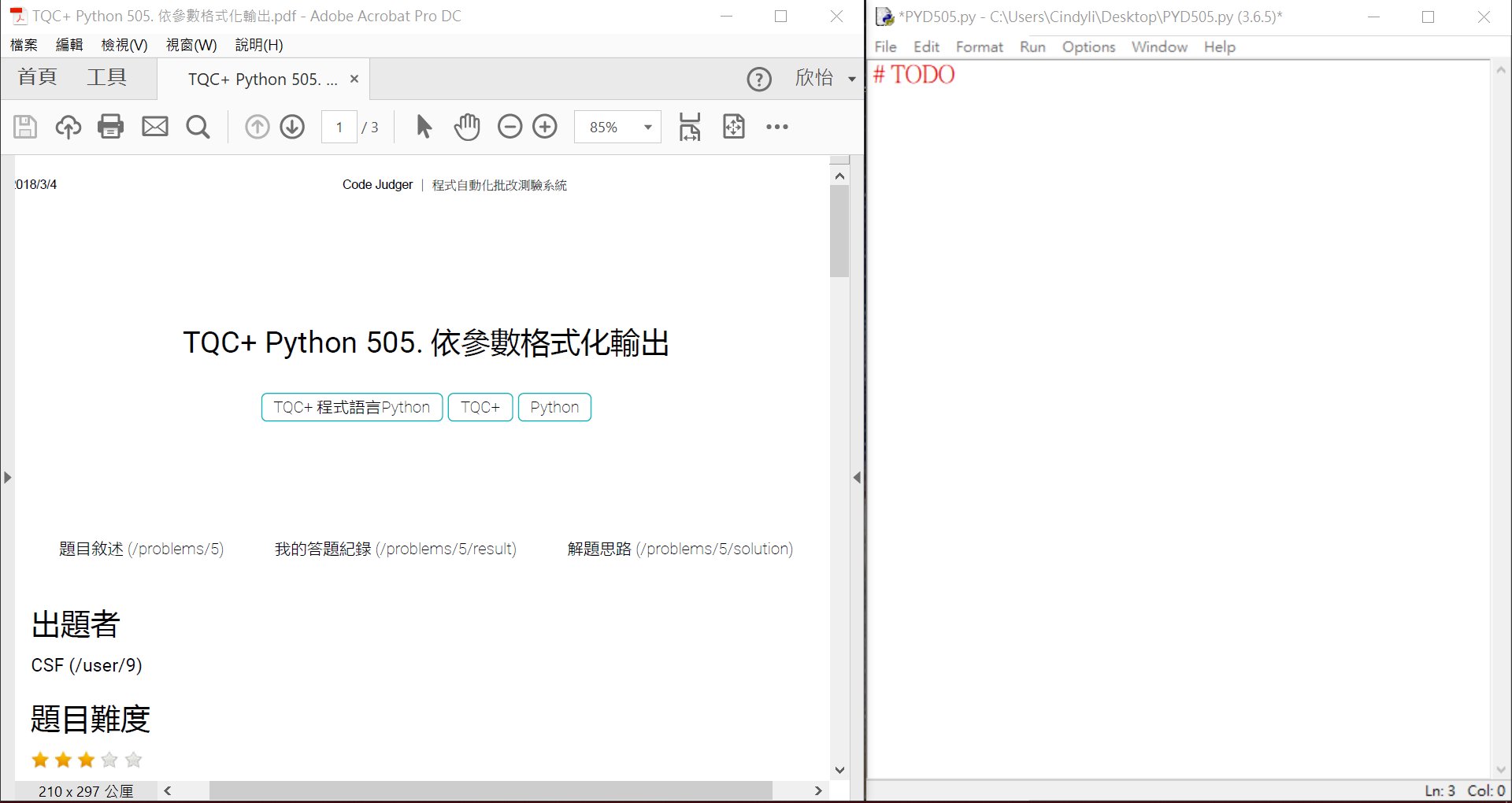Click the Ln: 3 status bar indicator

1440,790
